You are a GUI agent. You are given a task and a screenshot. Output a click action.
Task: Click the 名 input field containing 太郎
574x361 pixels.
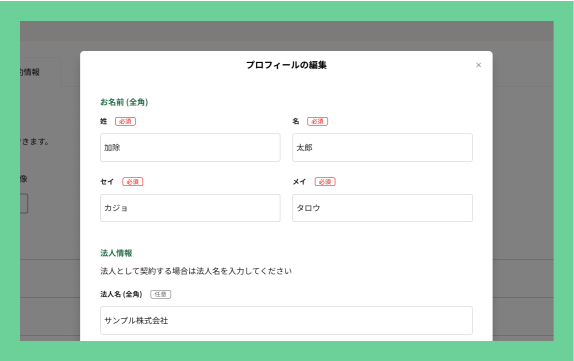point(382,148)
